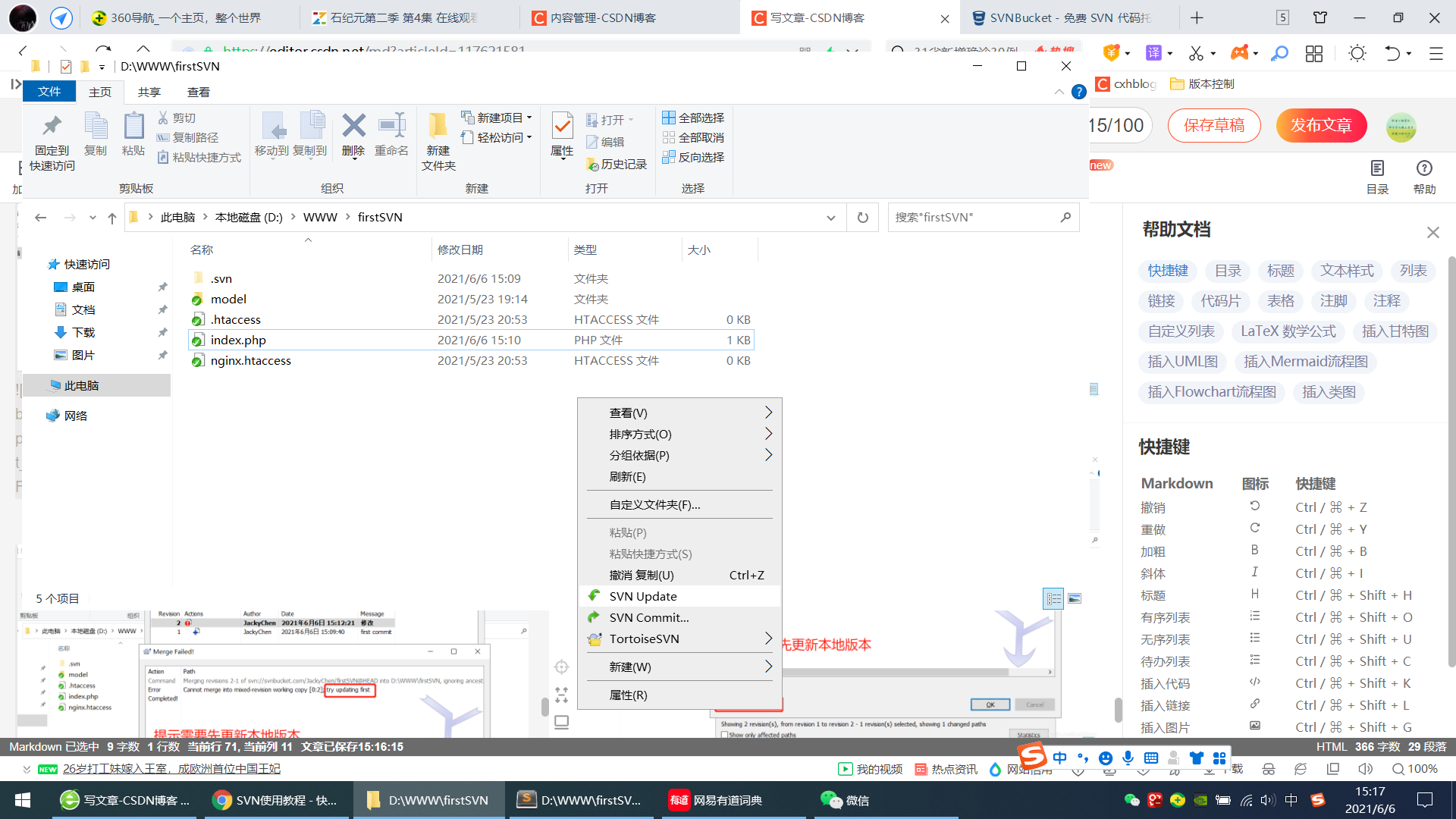Switch to details view layout toggle
The width and height of the screenshot is (1456, 819).
click(x=1053, y=599)
